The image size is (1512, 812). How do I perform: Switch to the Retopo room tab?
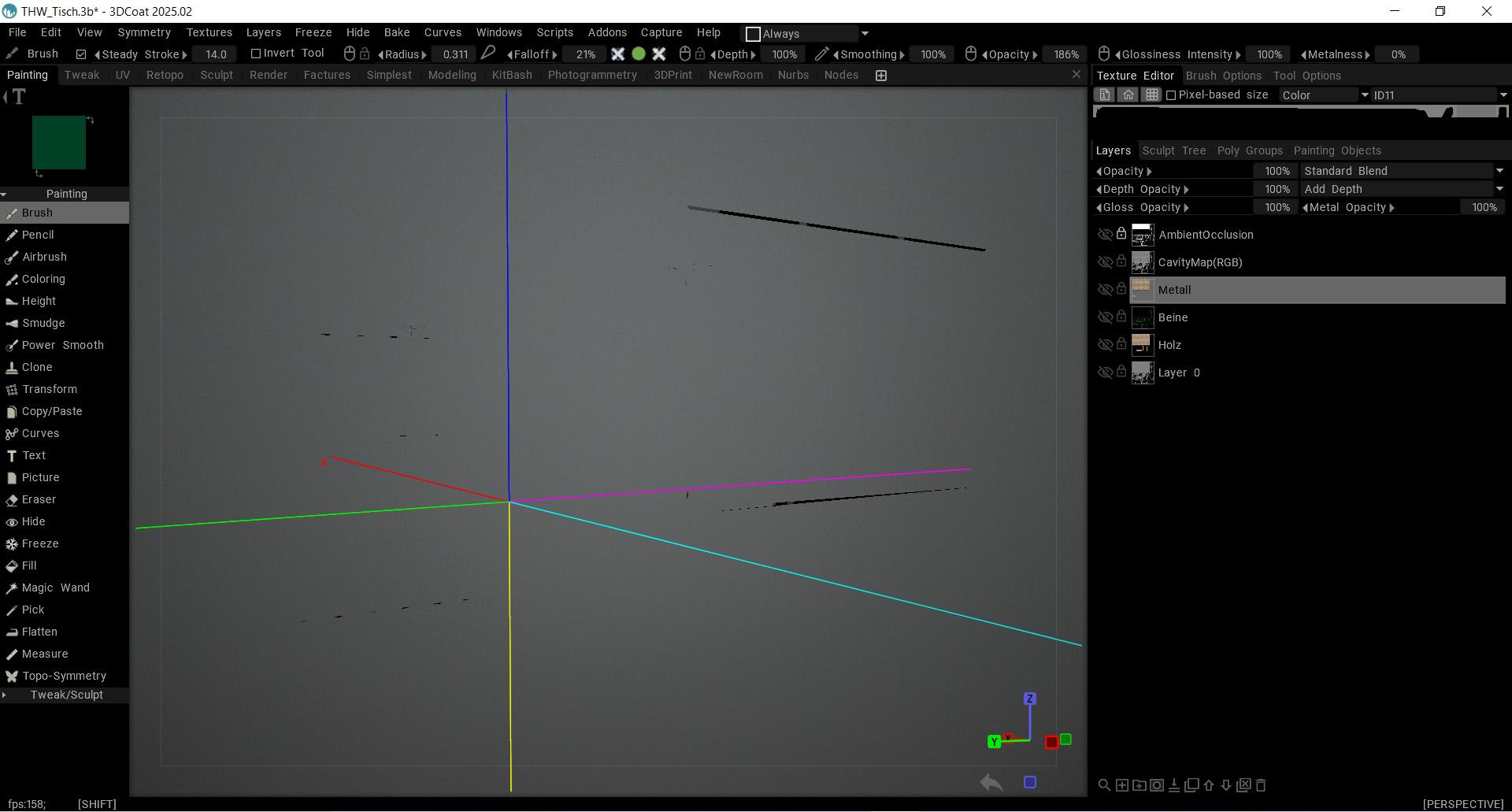pos(165,75)
